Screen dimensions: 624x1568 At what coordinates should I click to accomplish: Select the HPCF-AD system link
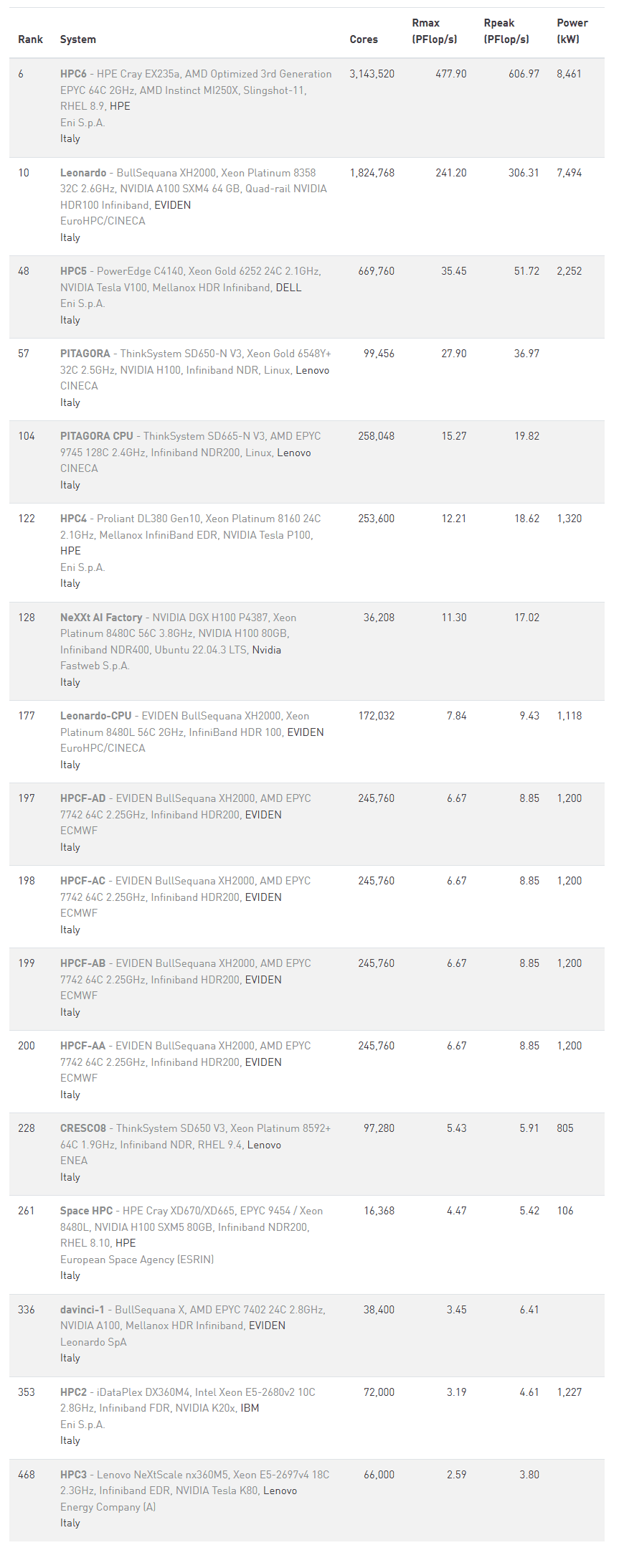(83, 798)
